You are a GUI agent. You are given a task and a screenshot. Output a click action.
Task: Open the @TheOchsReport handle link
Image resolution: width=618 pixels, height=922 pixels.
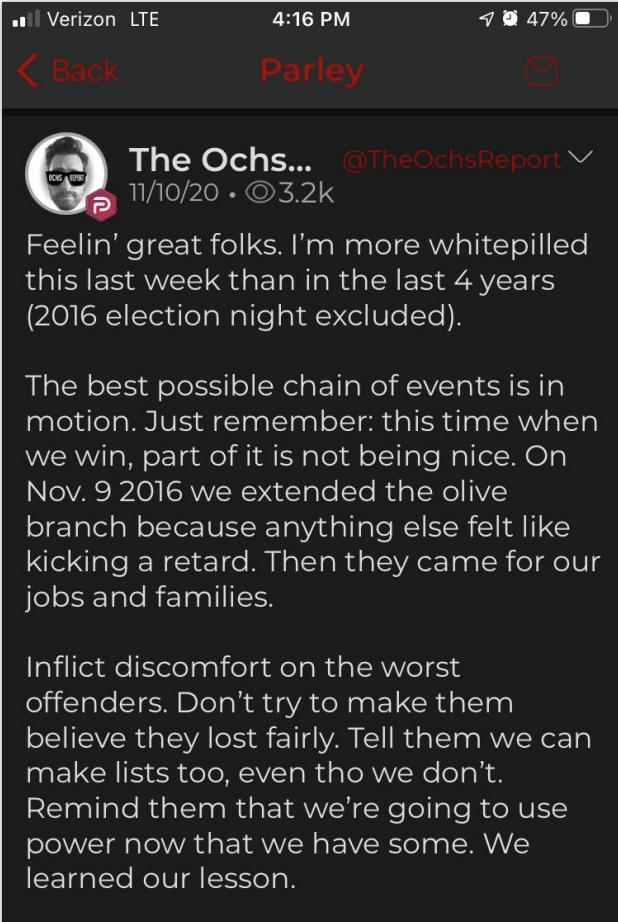coord(452,160)
